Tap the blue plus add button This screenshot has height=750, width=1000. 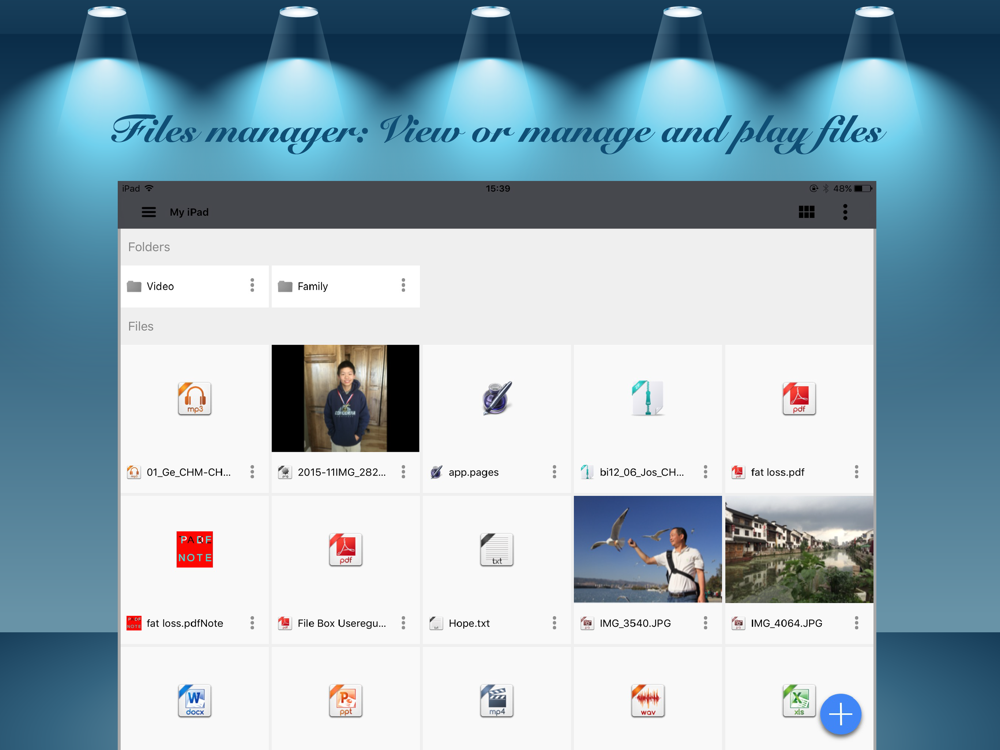(841, 714)
